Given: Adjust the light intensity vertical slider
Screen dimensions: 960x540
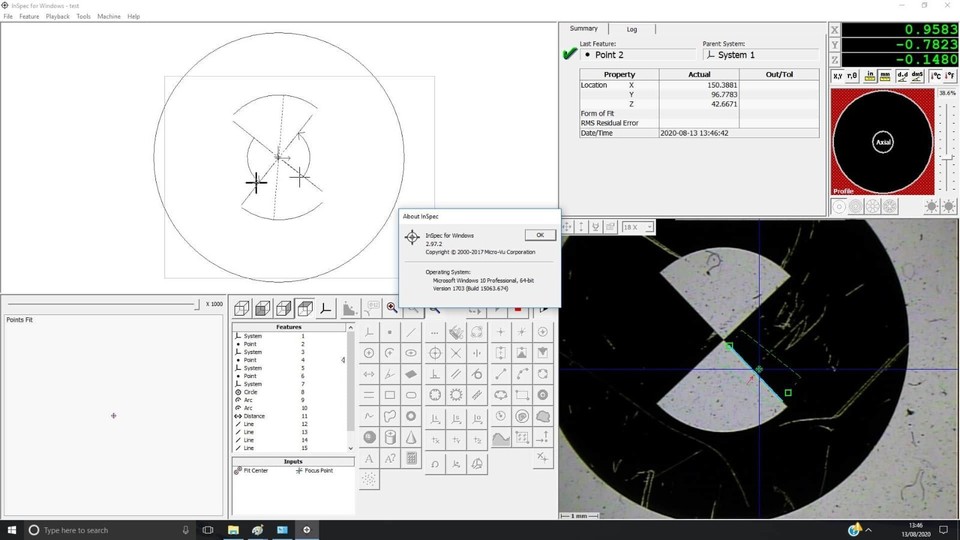Looking at the screenshot, I should coord(947,158).
